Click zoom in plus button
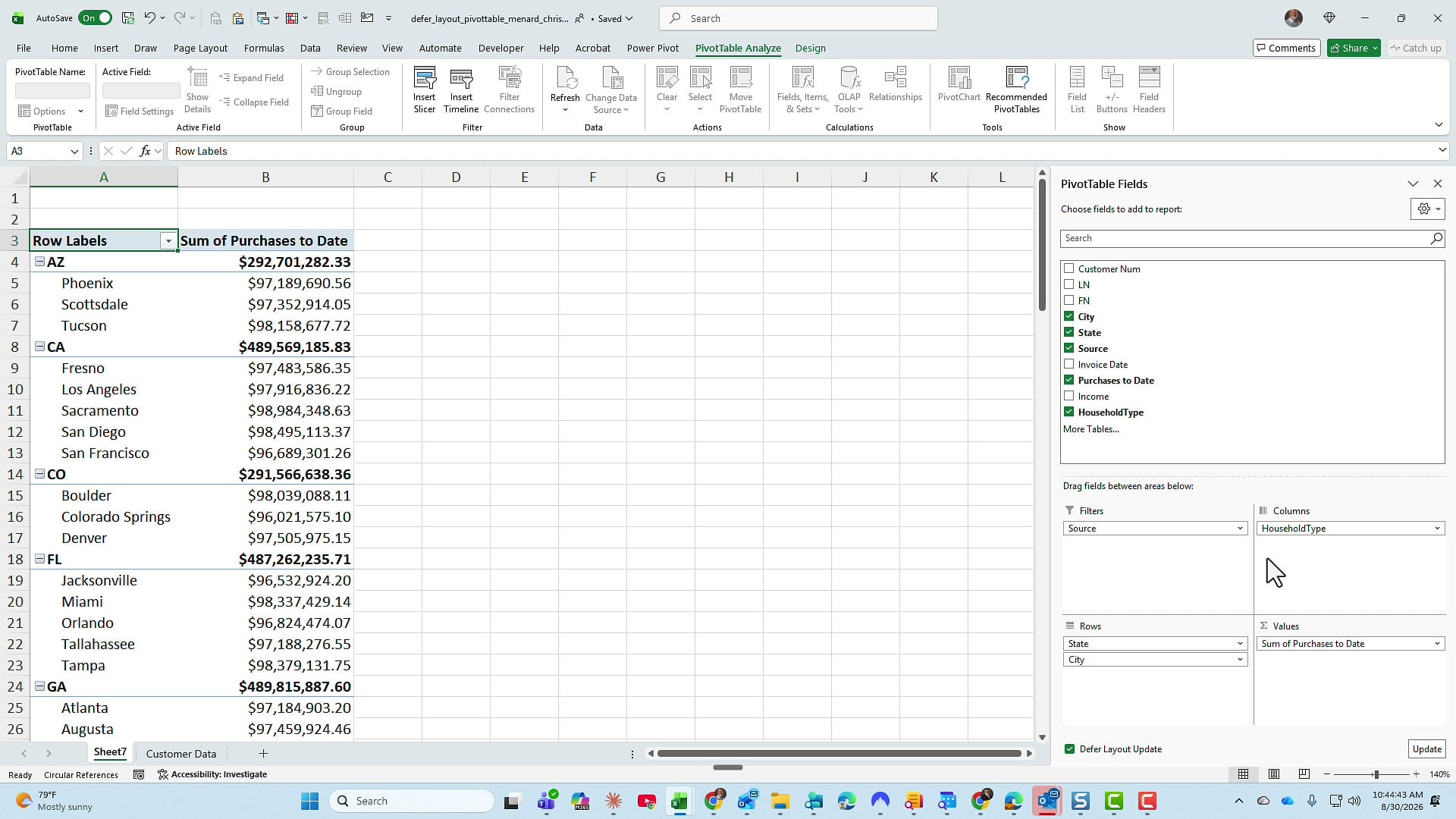This screenshot has height=819, width=1456. [x=1416, y=774]
